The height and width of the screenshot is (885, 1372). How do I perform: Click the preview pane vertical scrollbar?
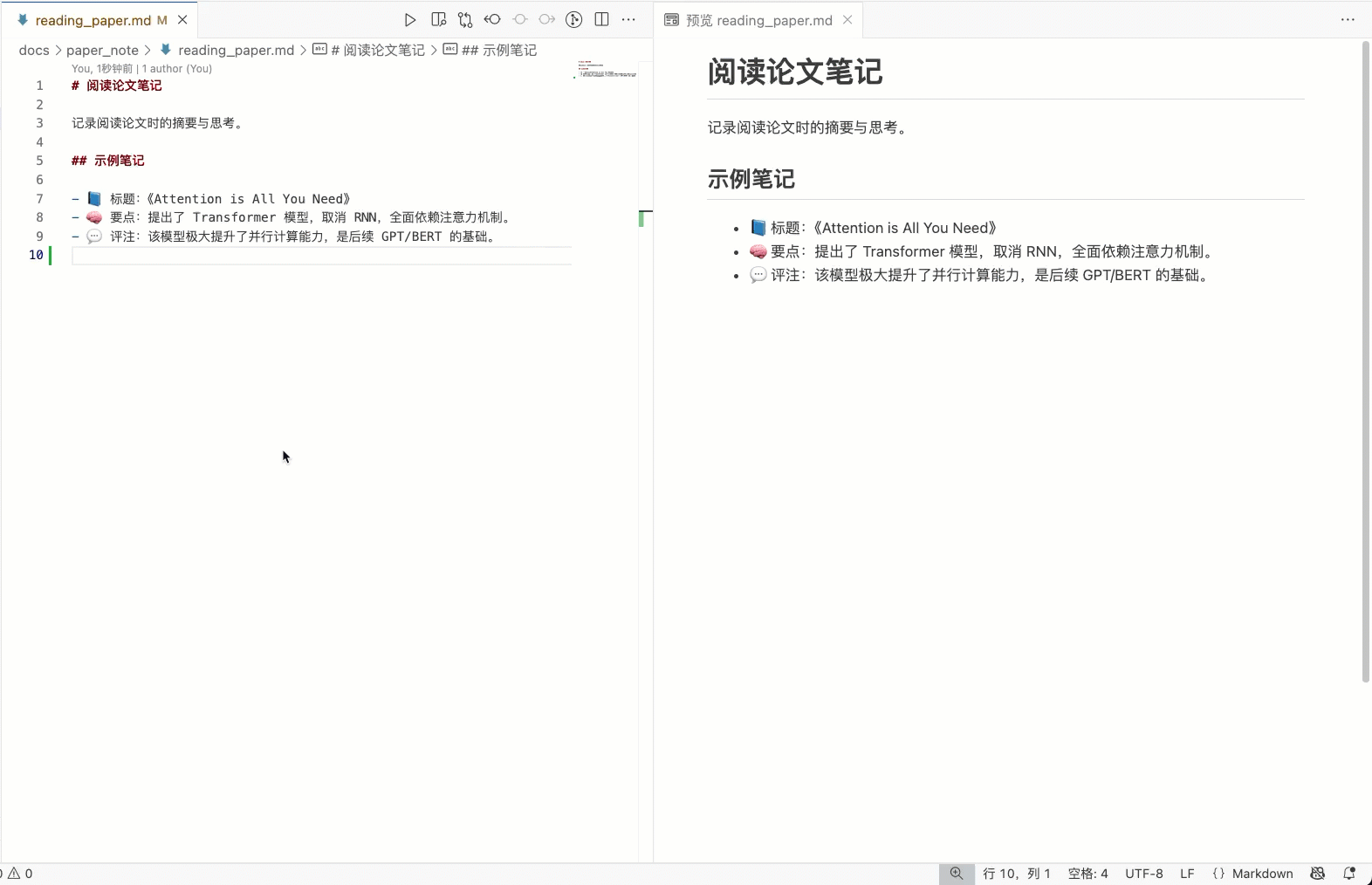point(1366,361)
